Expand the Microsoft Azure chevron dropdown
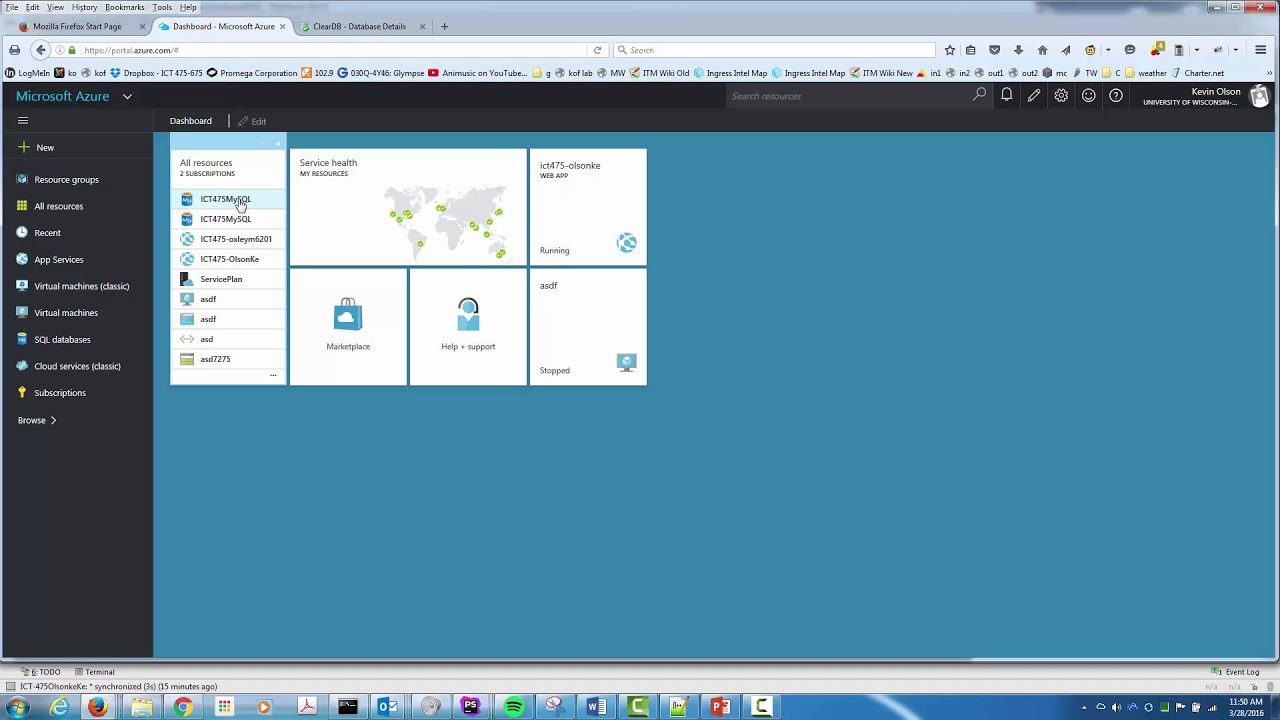Viewport: 1280px width, 720px height. pyautogui.click(x=127, y=97)
